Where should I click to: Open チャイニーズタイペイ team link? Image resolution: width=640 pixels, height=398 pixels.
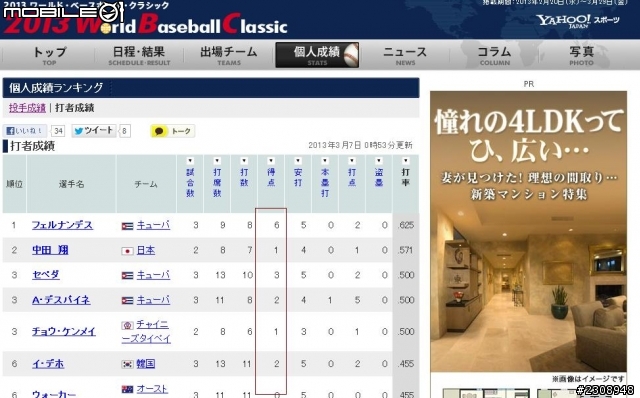[146, 331]
